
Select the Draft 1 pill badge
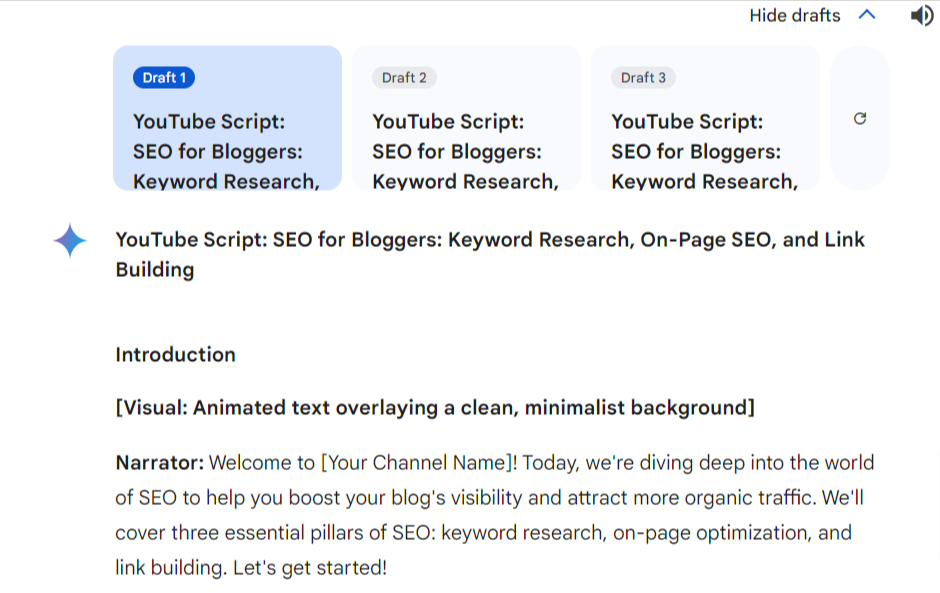pyautogui.click(x=163, y=77)
